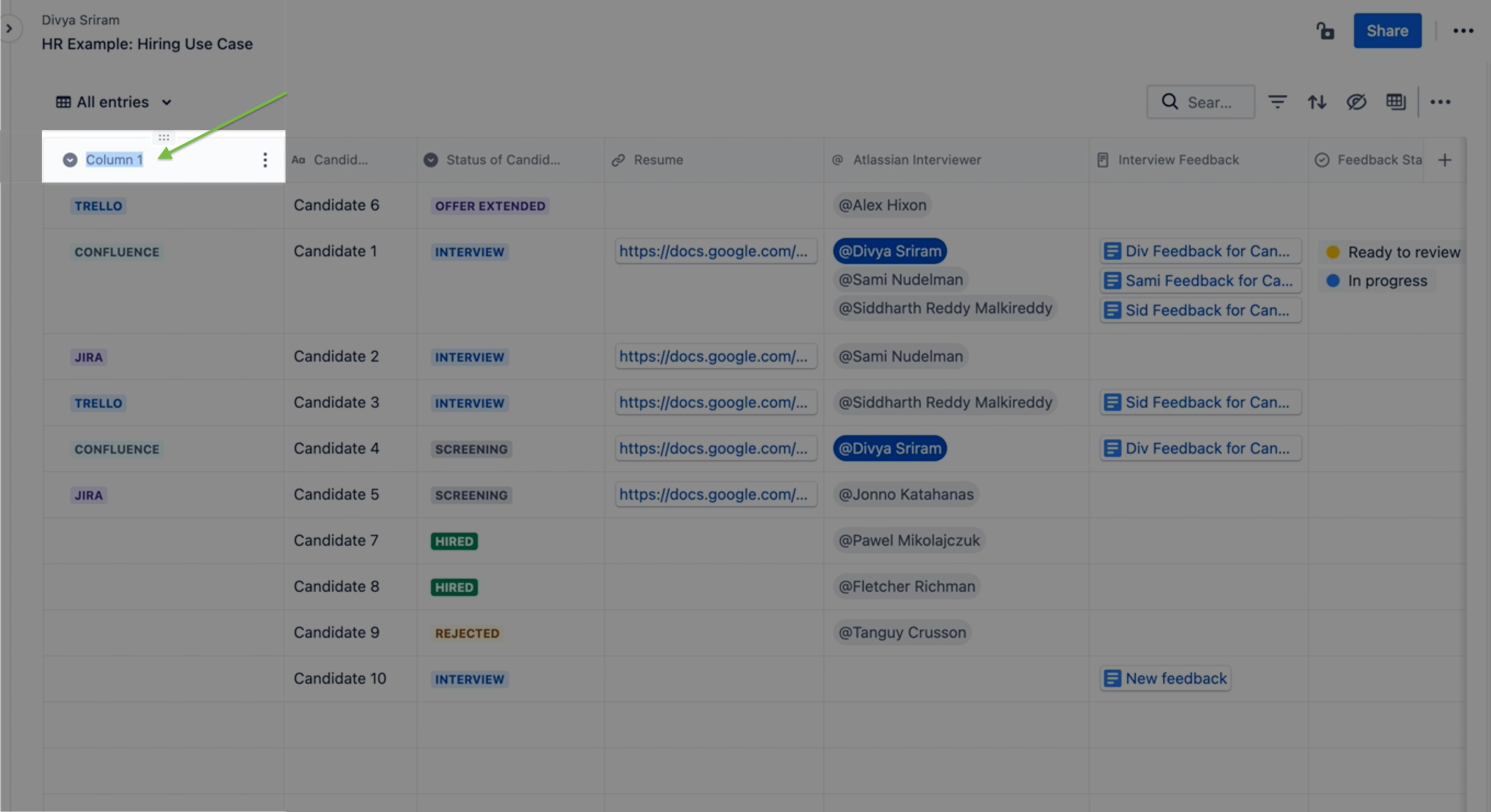This screenshot has height=812, width=1491.
Task: Open the Candid... column header
Action: click(351, 160)
